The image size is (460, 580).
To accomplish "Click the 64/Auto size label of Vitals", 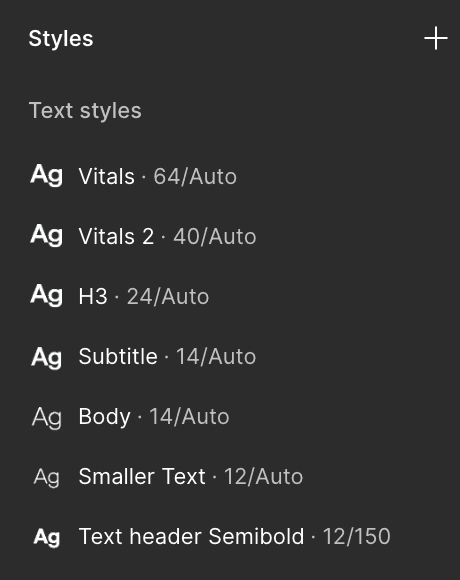I will pyautogui.click(x=195, y=176).
